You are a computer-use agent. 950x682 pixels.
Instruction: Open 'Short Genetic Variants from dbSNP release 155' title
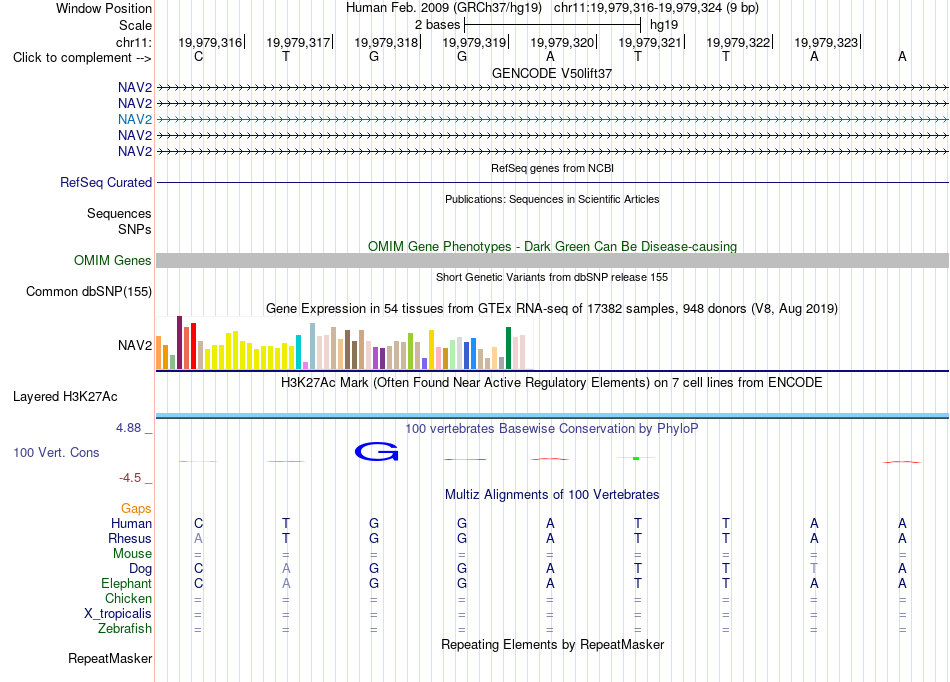[x=552, y=277]
